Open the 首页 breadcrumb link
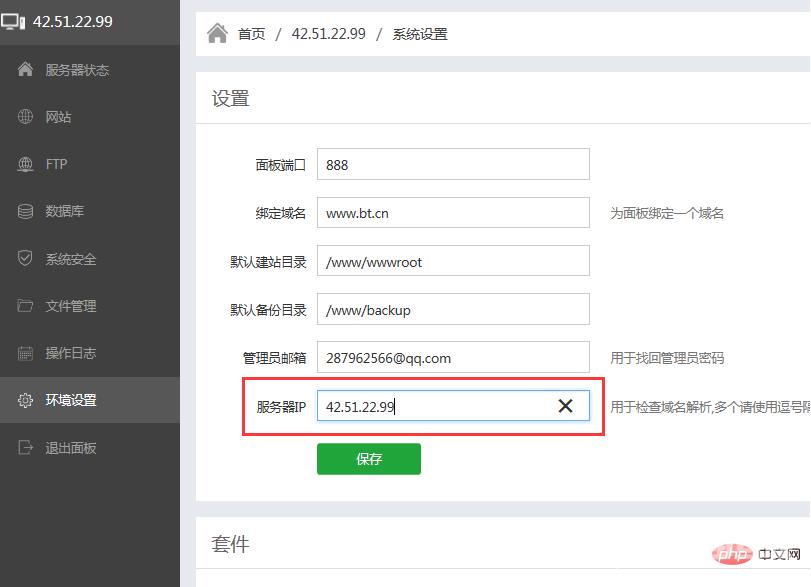811x587 pixels. click(251, 34)
